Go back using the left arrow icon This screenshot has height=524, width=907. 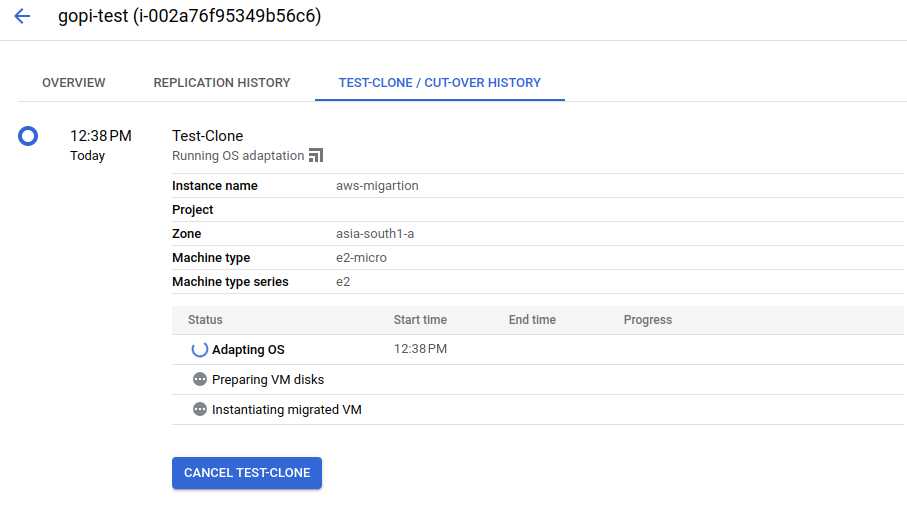coord(22,16)
